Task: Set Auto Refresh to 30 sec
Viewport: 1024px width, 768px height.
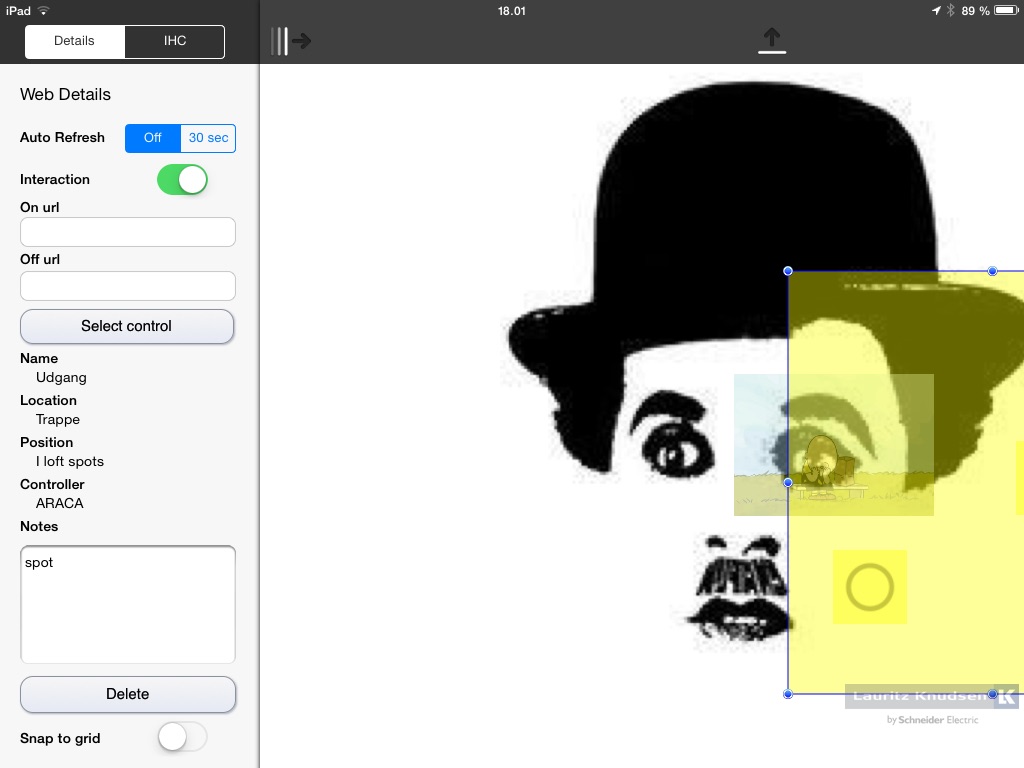Action: click(x=208, y=138)
